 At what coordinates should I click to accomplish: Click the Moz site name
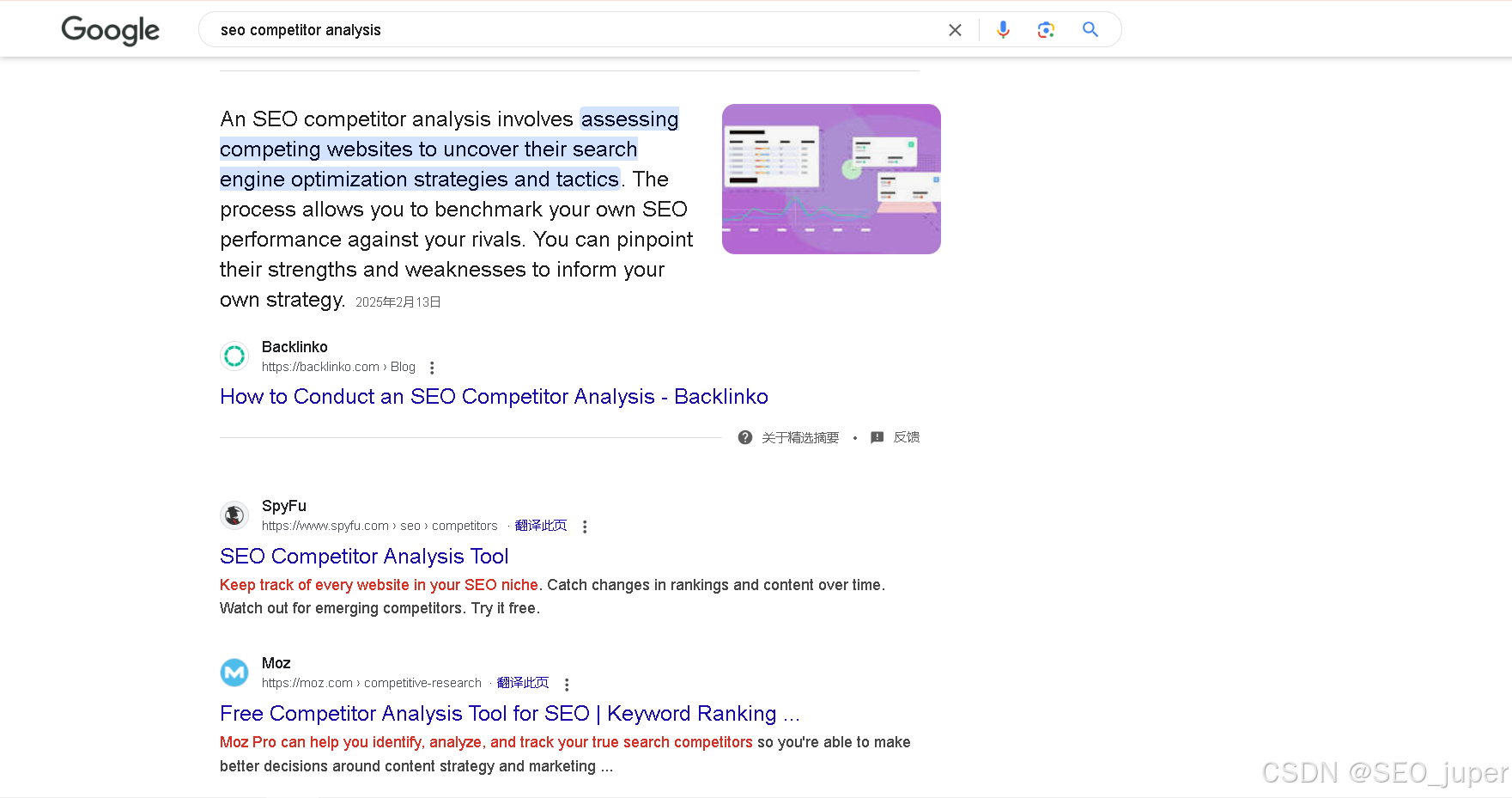pyautogui.click(x=276, y=663)
